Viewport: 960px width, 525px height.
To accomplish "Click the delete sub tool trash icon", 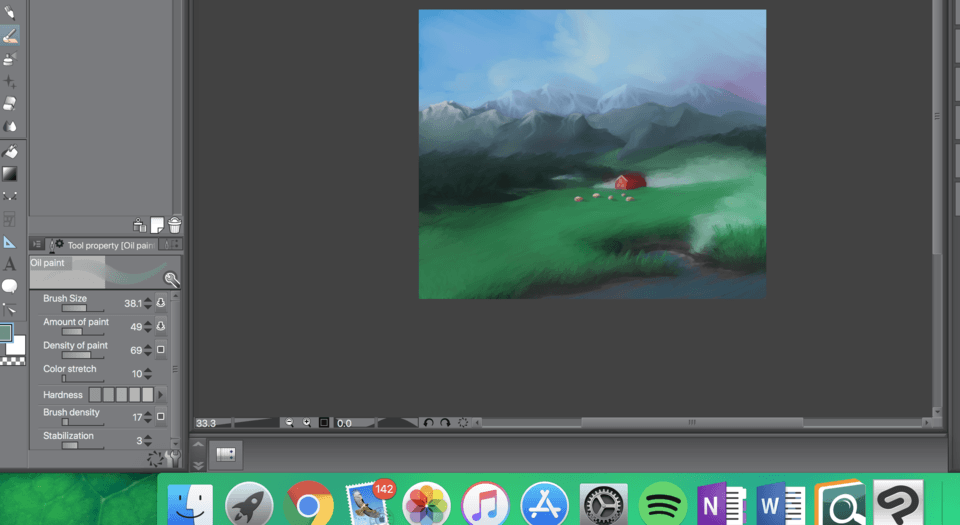I will [174, 225].
